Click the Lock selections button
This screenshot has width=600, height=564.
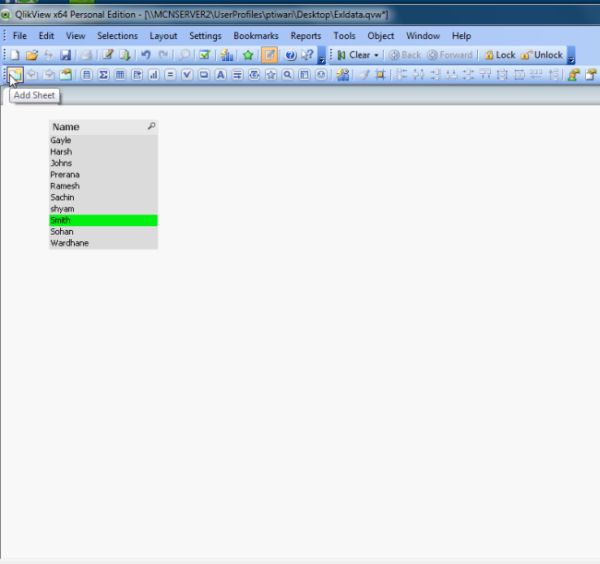click(x=500, y=55)
